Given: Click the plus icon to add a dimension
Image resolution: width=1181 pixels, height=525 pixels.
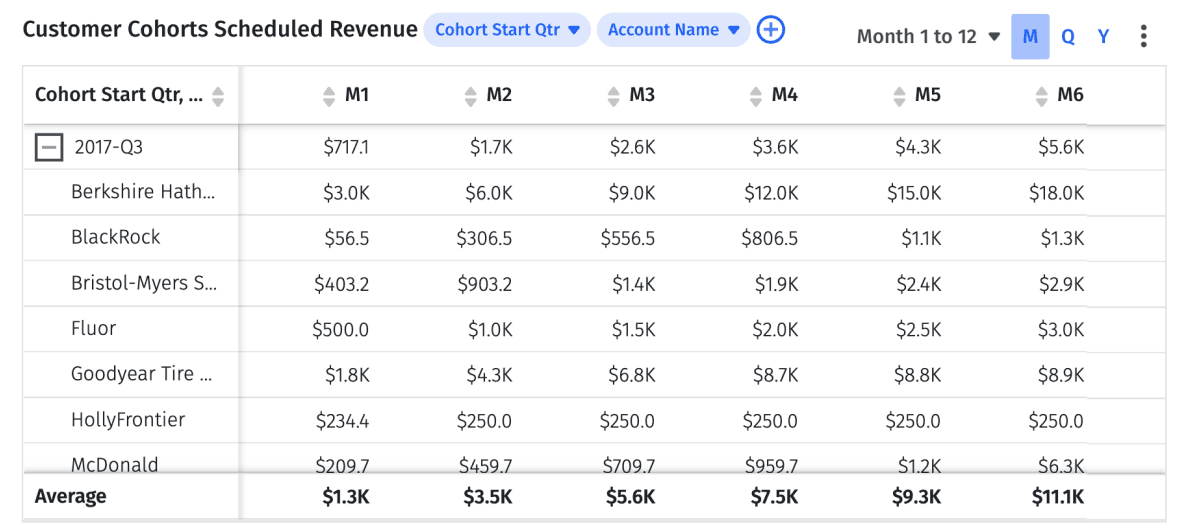Looking at the screenshot, I should pos(770,30).
